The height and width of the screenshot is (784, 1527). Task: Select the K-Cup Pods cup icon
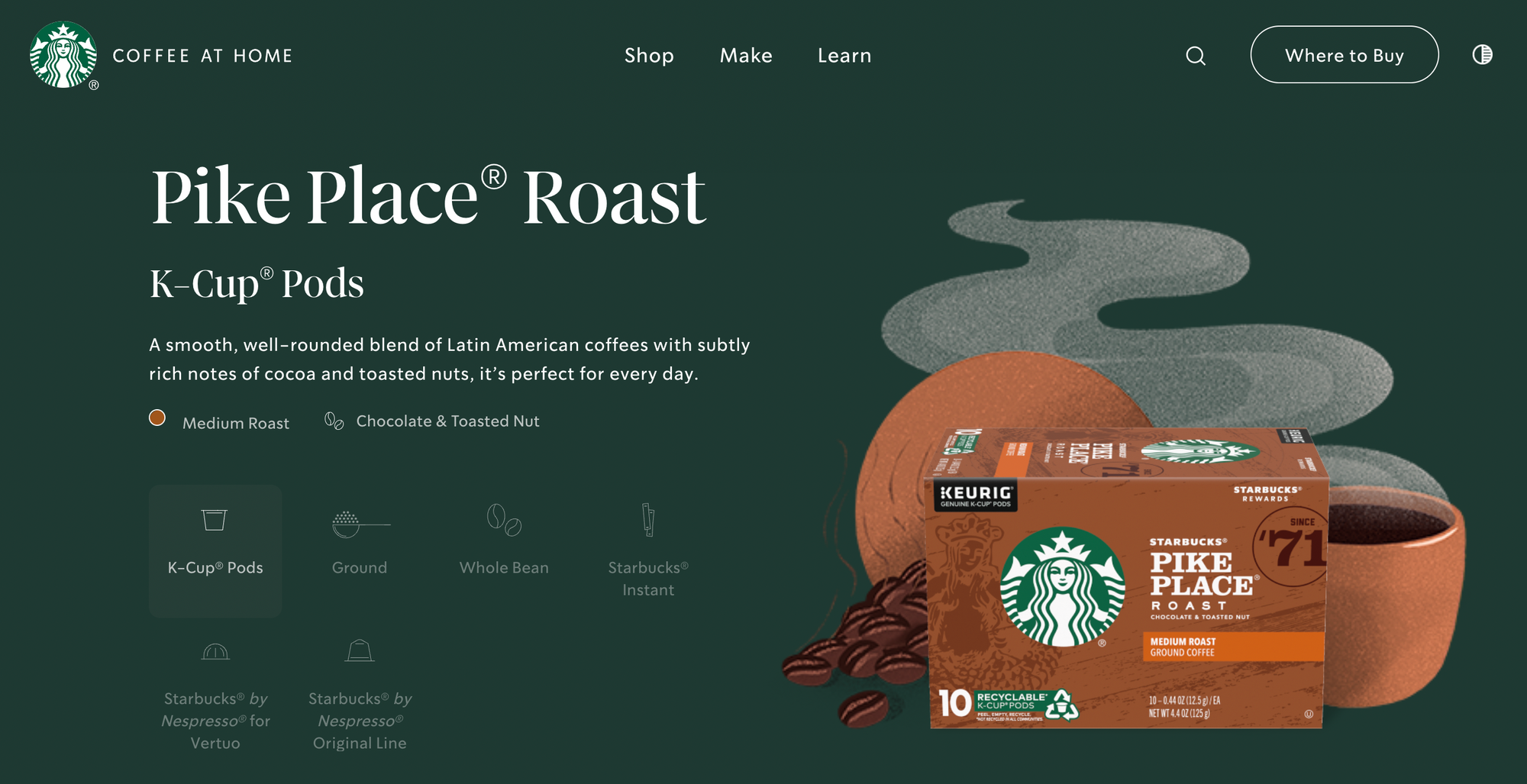coord(215,520)
